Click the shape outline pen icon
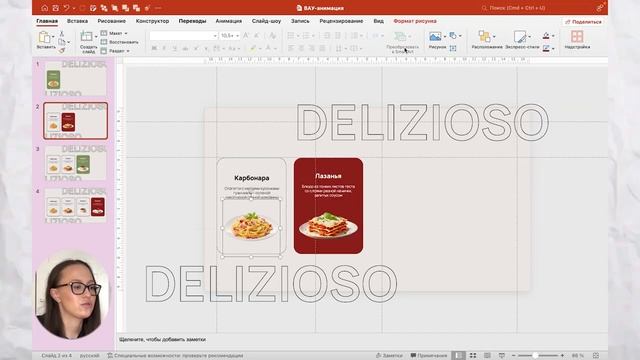640x360 pixels. point(546,48)
